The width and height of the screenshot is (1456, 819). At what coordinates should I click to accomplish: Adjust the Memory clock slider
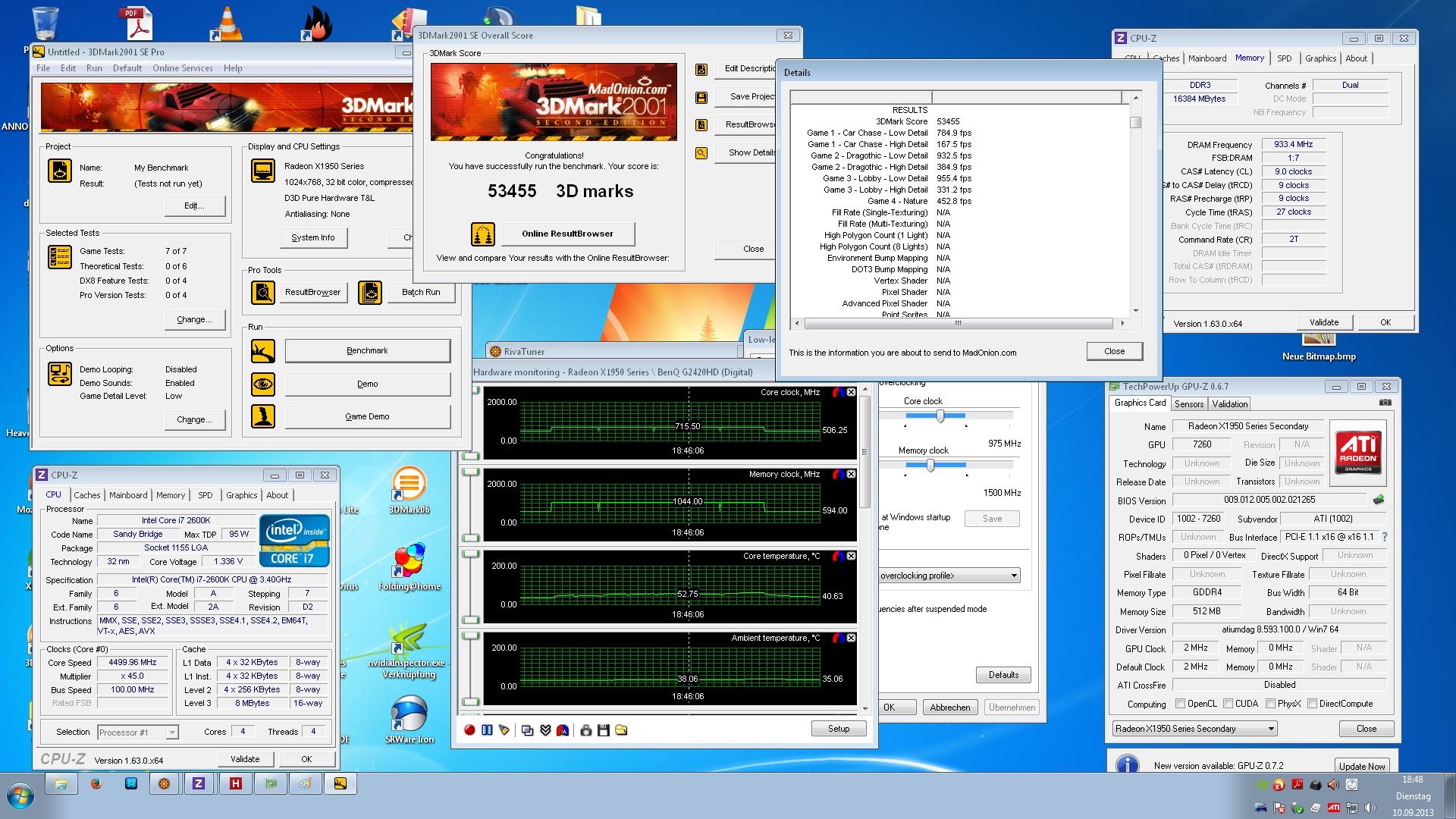(x=930, y=466)
